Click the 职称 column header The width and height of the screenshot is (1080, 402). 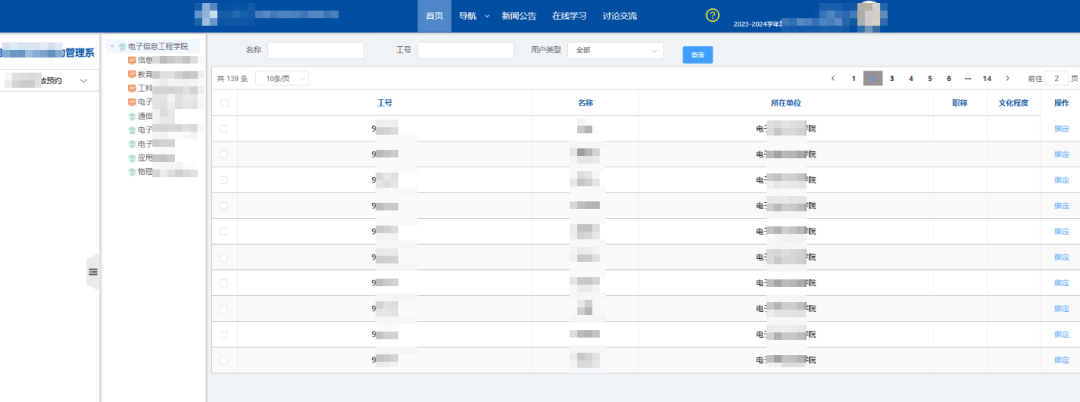pos(959,103)
